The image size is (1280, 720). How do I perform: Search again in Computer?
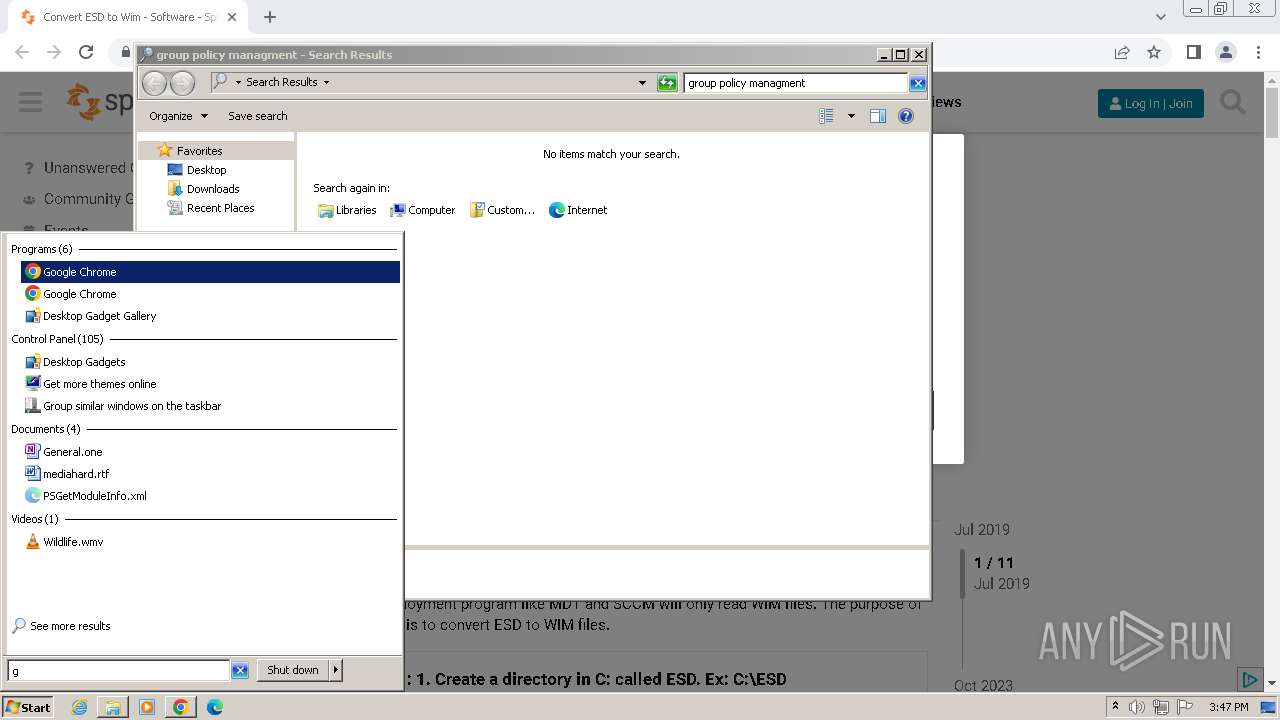(x=423, y=210)
